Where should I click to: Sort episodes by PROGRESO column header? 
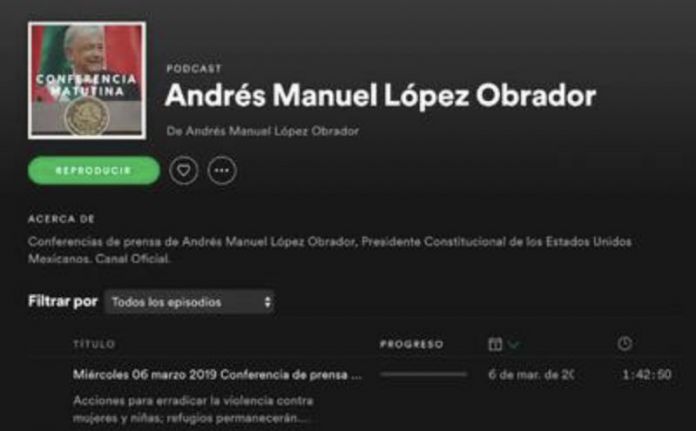pos(411,344)
